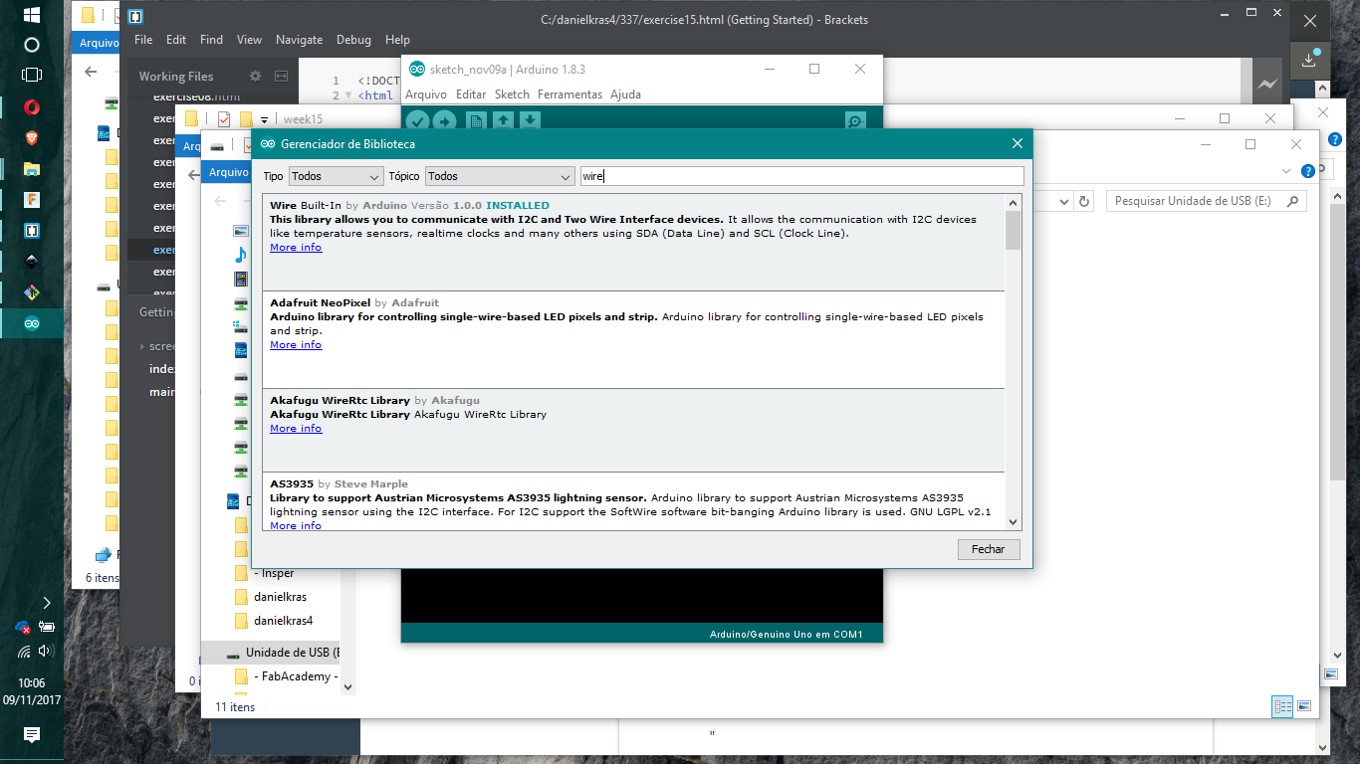Open the Find menu in Brackets
The image size is (1360, 764).
(x=211, y=40)
